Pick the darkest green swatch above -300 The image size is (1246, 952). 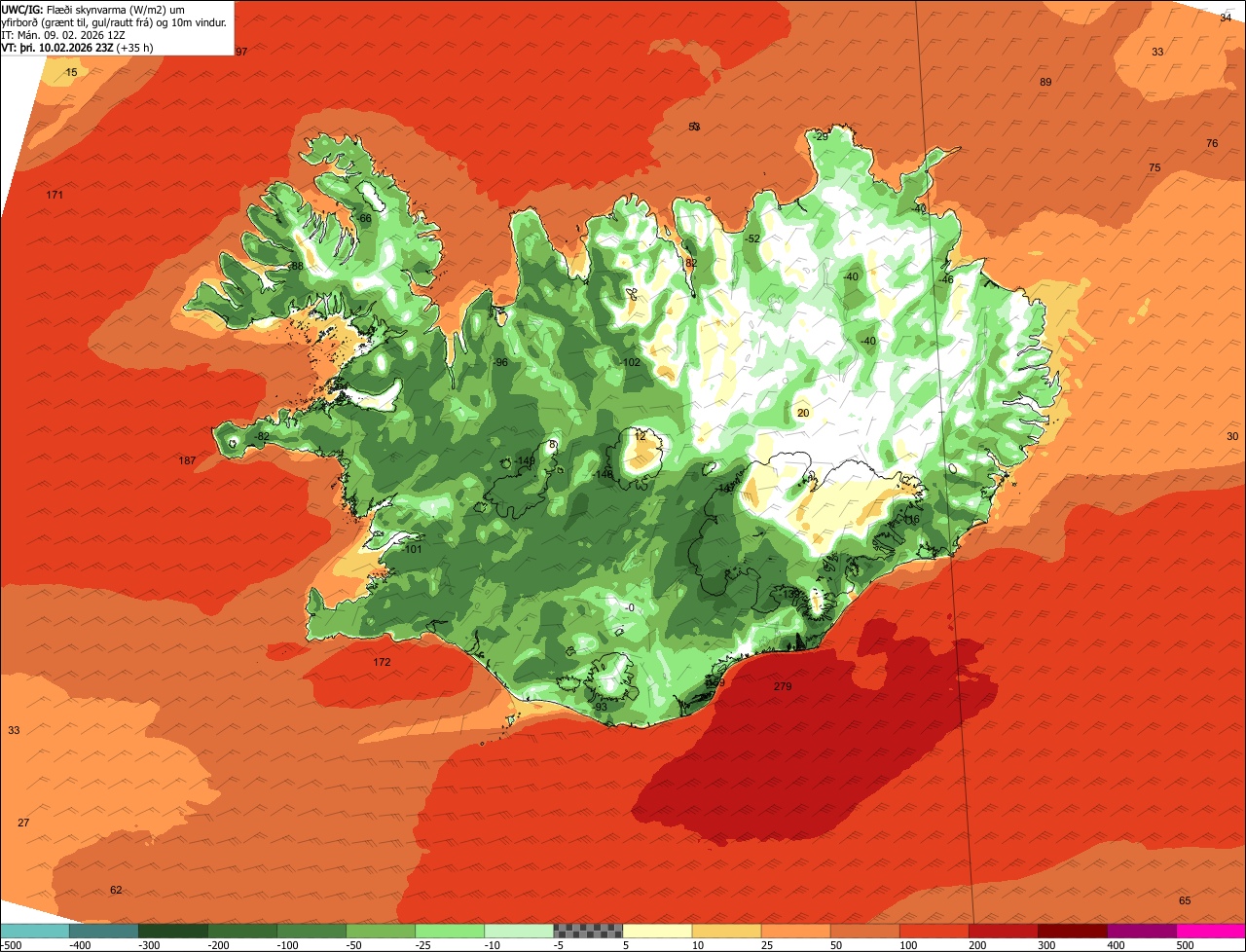coord(173,931)
